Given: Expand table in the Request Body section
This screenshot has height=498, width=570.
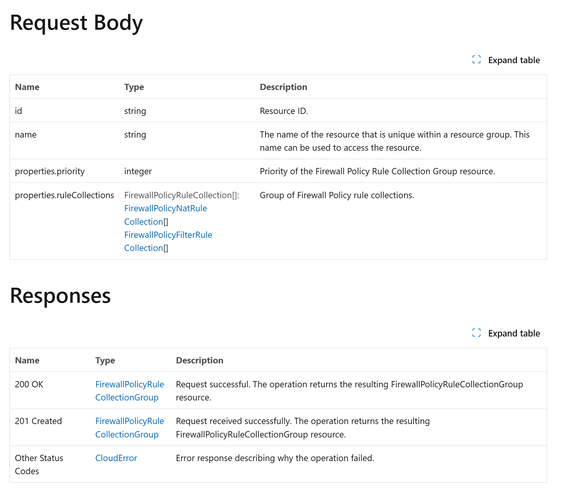Looking at the screenshot, I should tap(506, 60).
